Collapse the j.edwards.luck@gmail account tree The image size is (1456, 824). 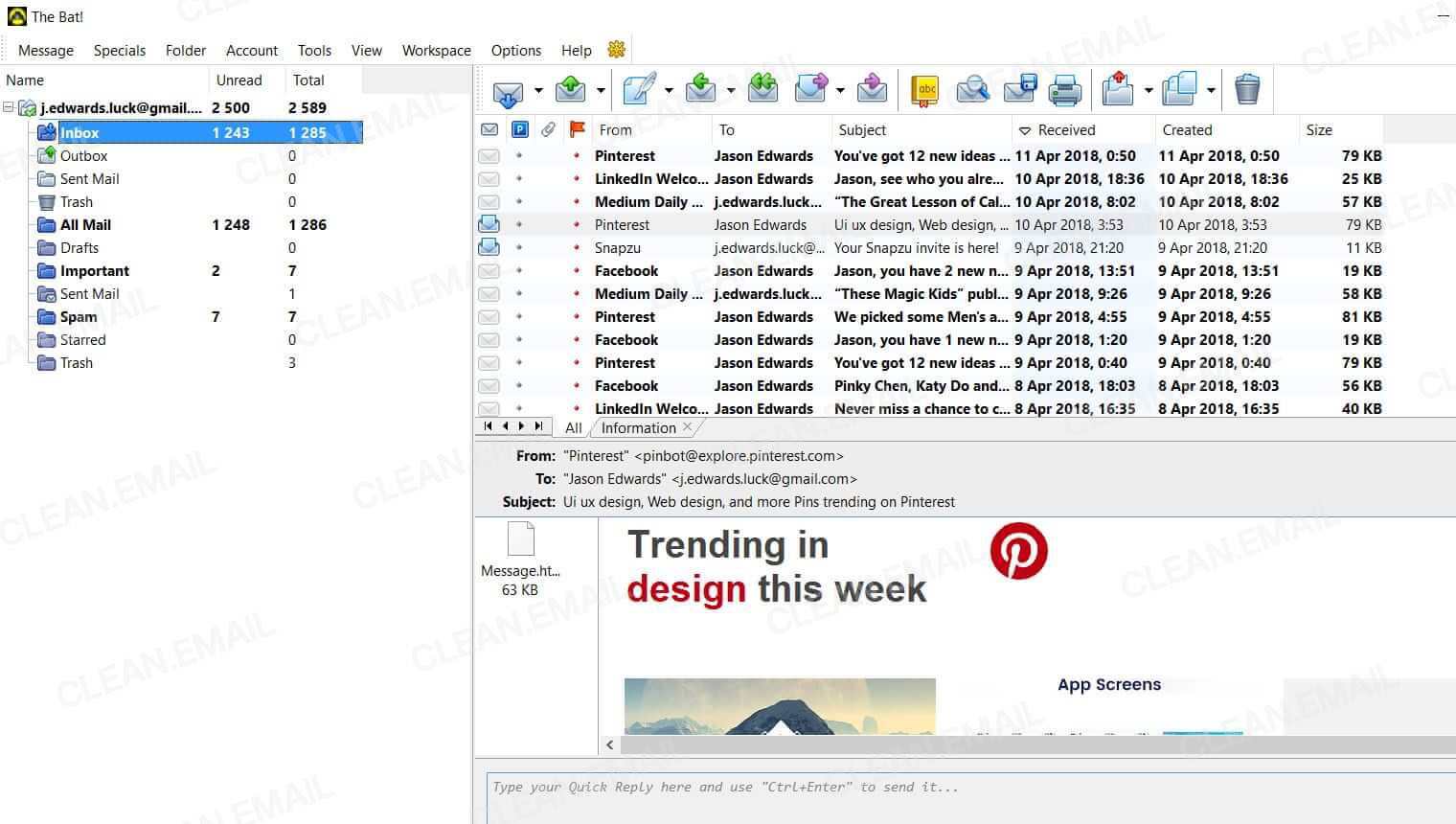[8, 107]
